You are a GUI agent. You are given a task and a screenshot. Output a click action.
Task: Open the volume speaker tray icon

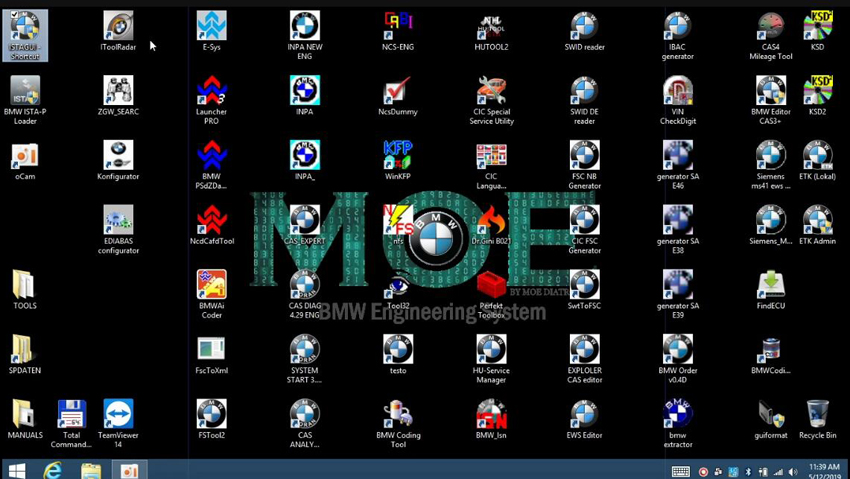click(x=793, y=472)
